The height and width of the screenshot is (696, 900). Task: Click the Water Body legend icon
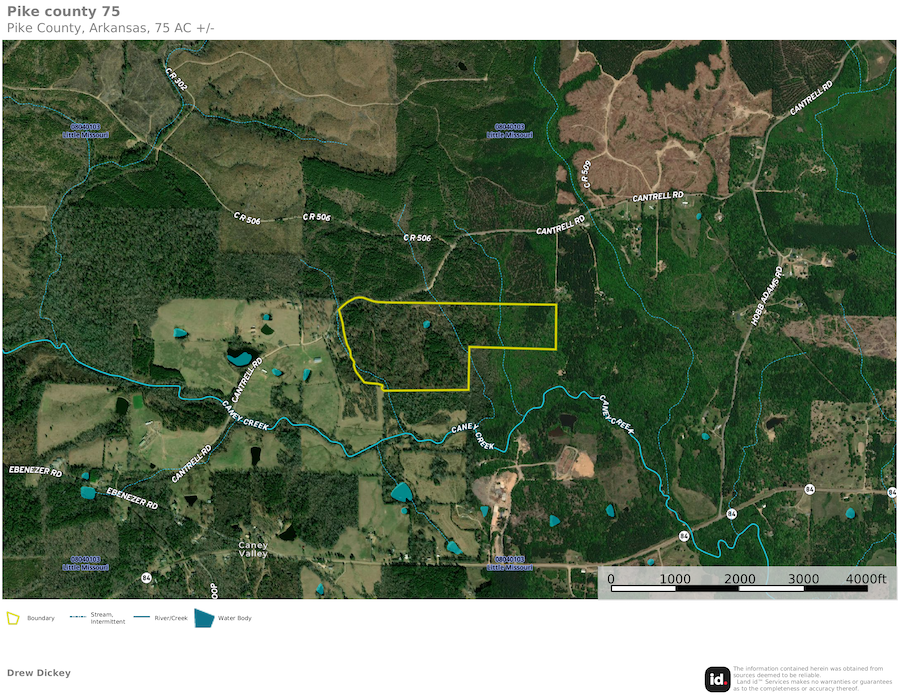[x=204, y=618]
